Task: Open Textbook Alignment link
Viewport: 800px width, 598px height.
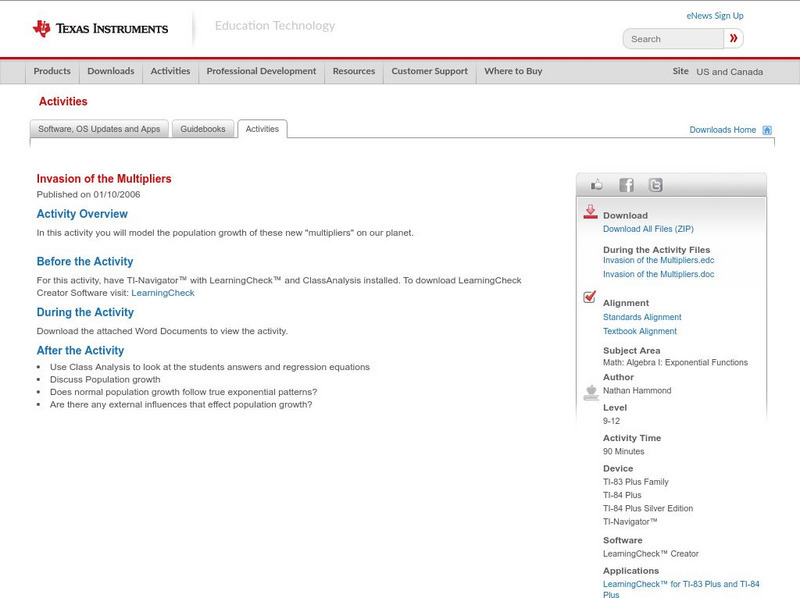Action: click(x=640, y=331)
